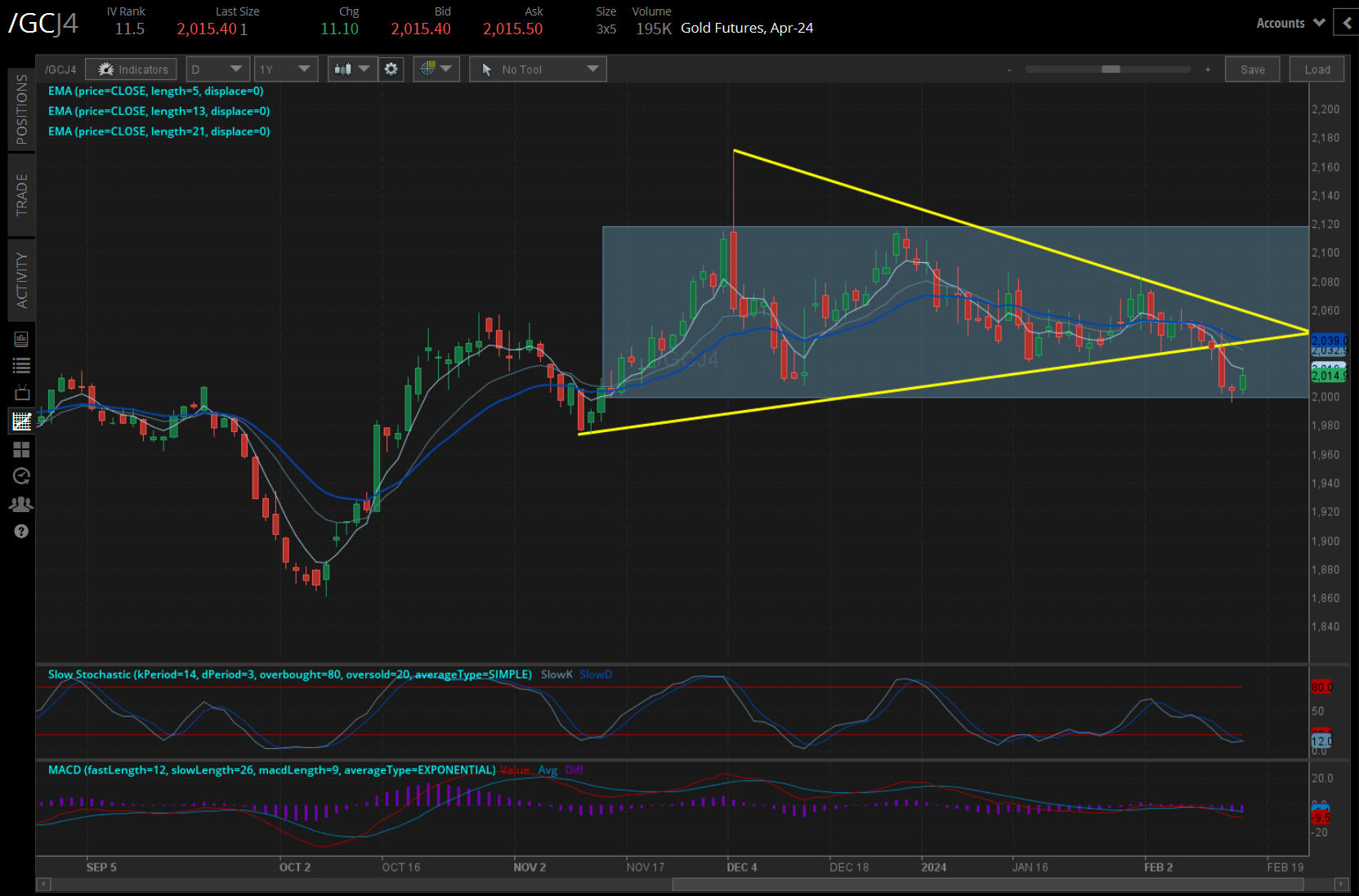Click the Indicators button
The height and width of the screenshot is (896, 1359).
point(131,69)
